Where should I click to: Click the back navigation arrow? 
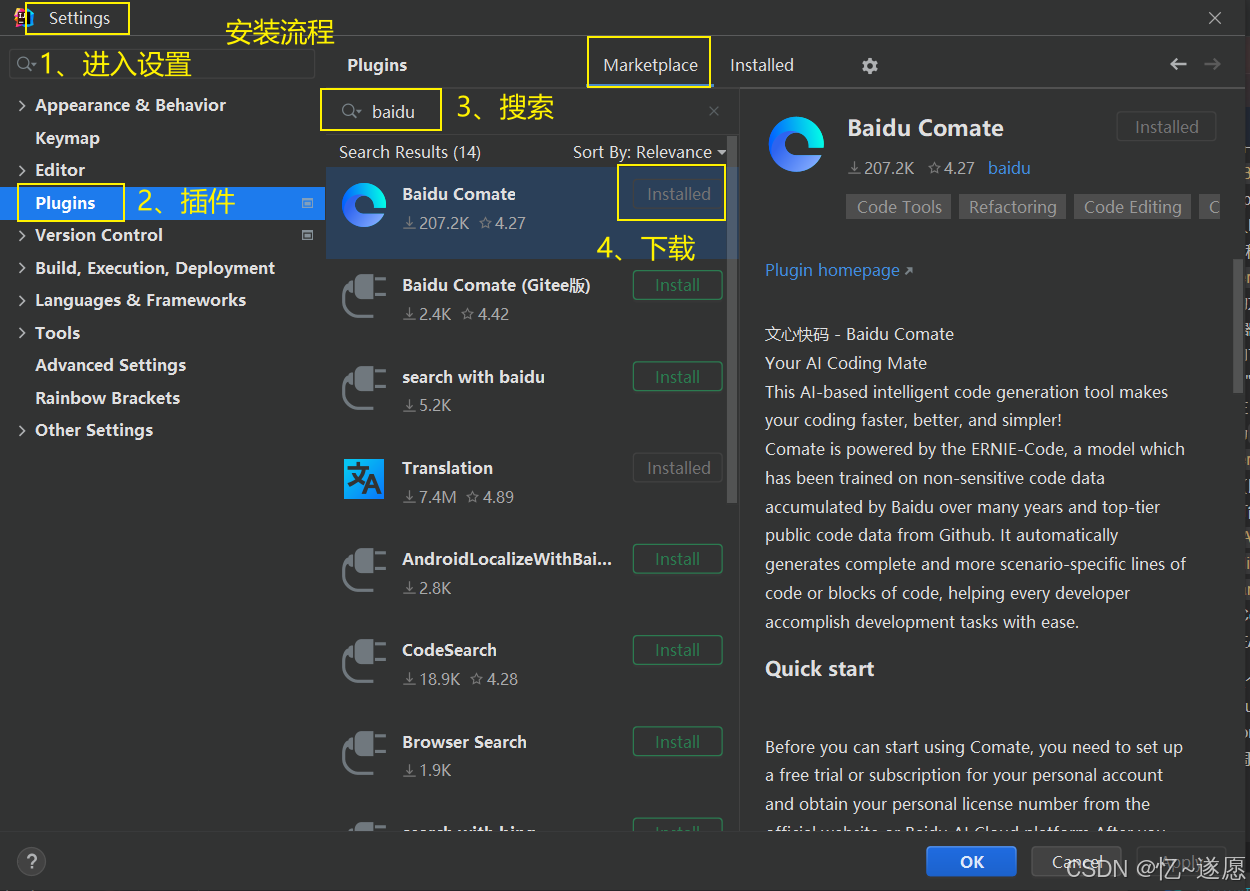(1179, 64)
